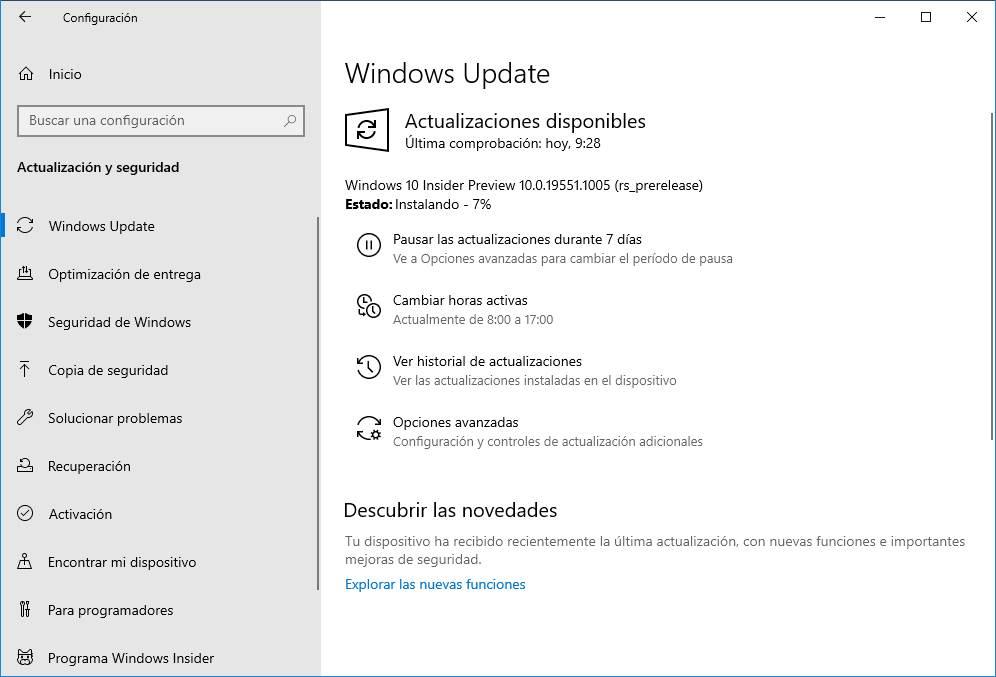Minimize the Configuración window
Screen dimensions: 996x677
880,17
